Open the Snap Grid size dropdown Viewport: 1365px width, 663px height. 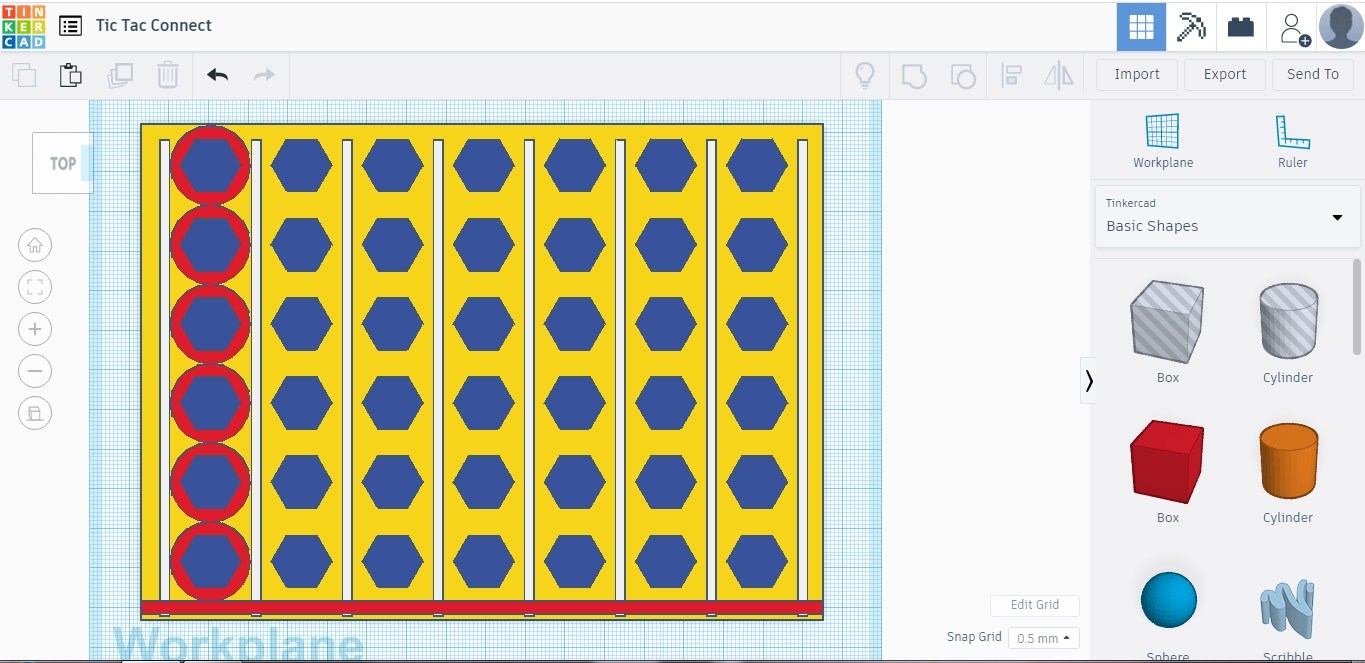(1043, 637)
